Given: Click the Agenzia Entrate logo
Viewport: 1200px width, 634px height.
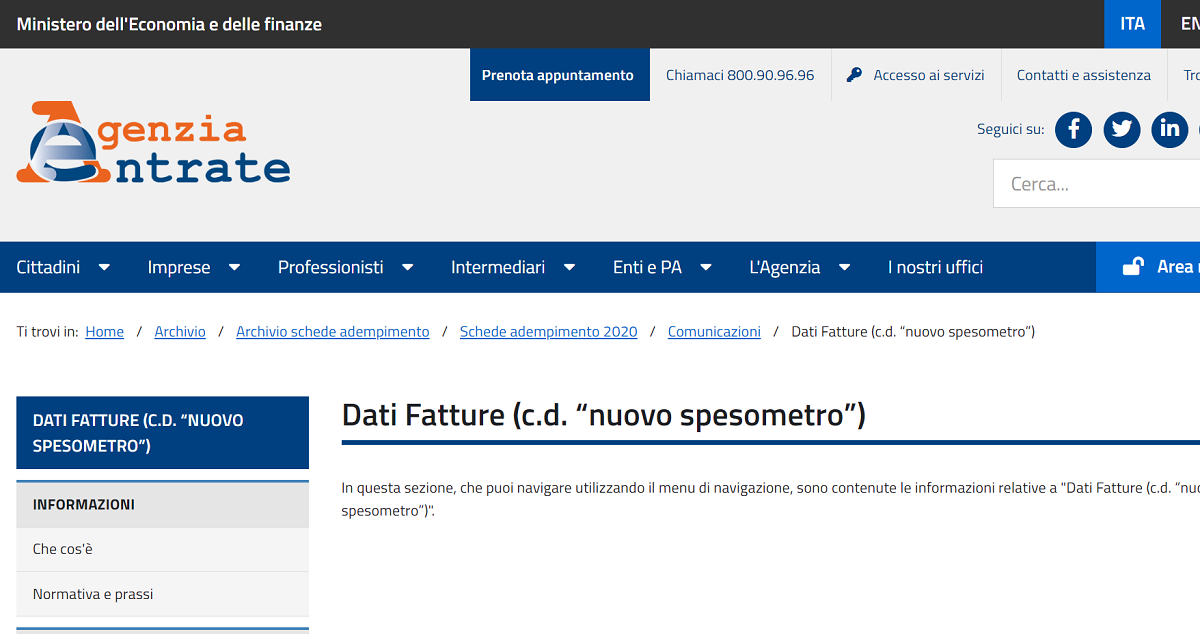Looking at the screenshot, I should [x=153, y=143].
